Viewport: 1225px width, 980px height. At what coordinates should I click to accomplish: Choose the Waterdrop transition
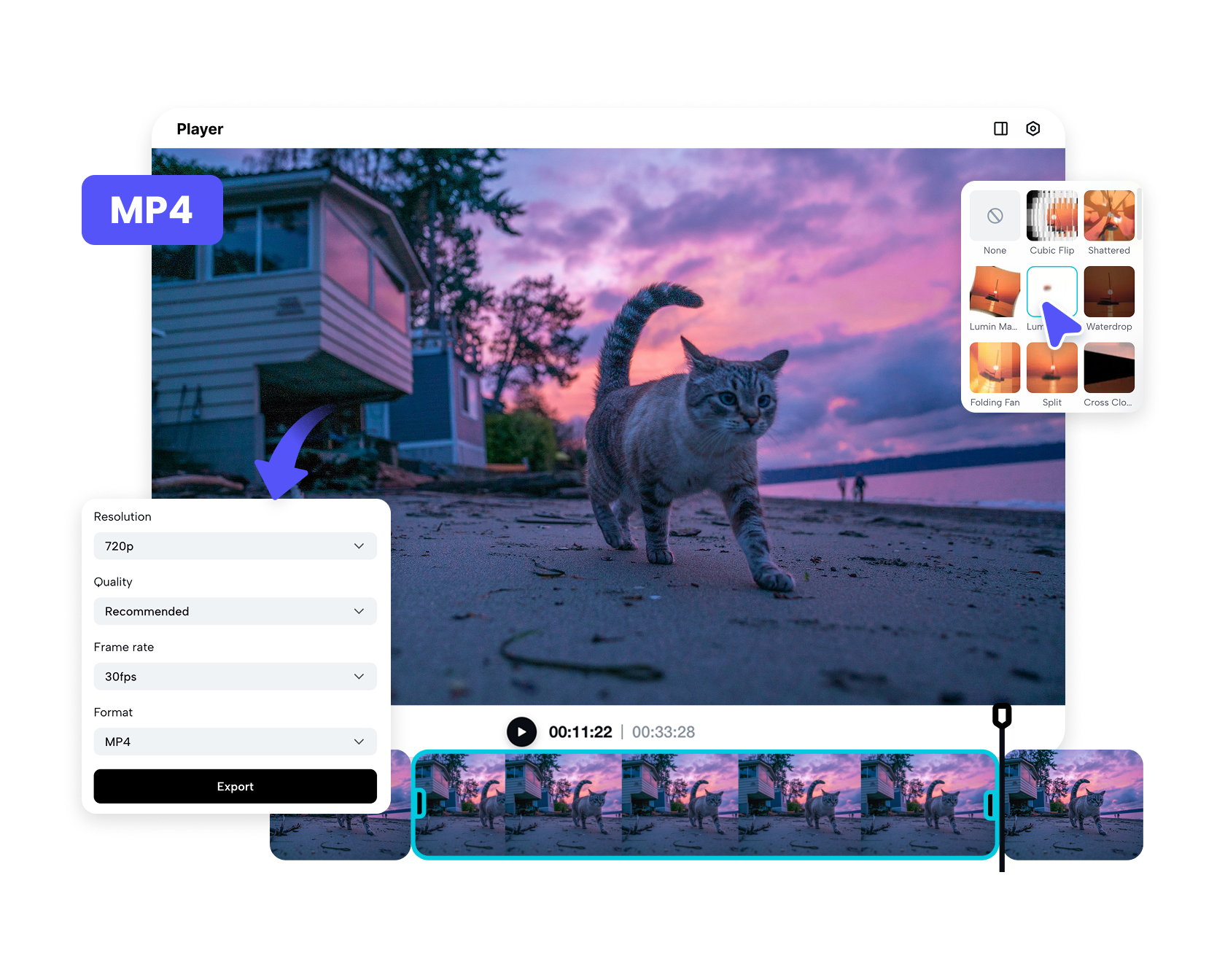[x=1109, y=292]
